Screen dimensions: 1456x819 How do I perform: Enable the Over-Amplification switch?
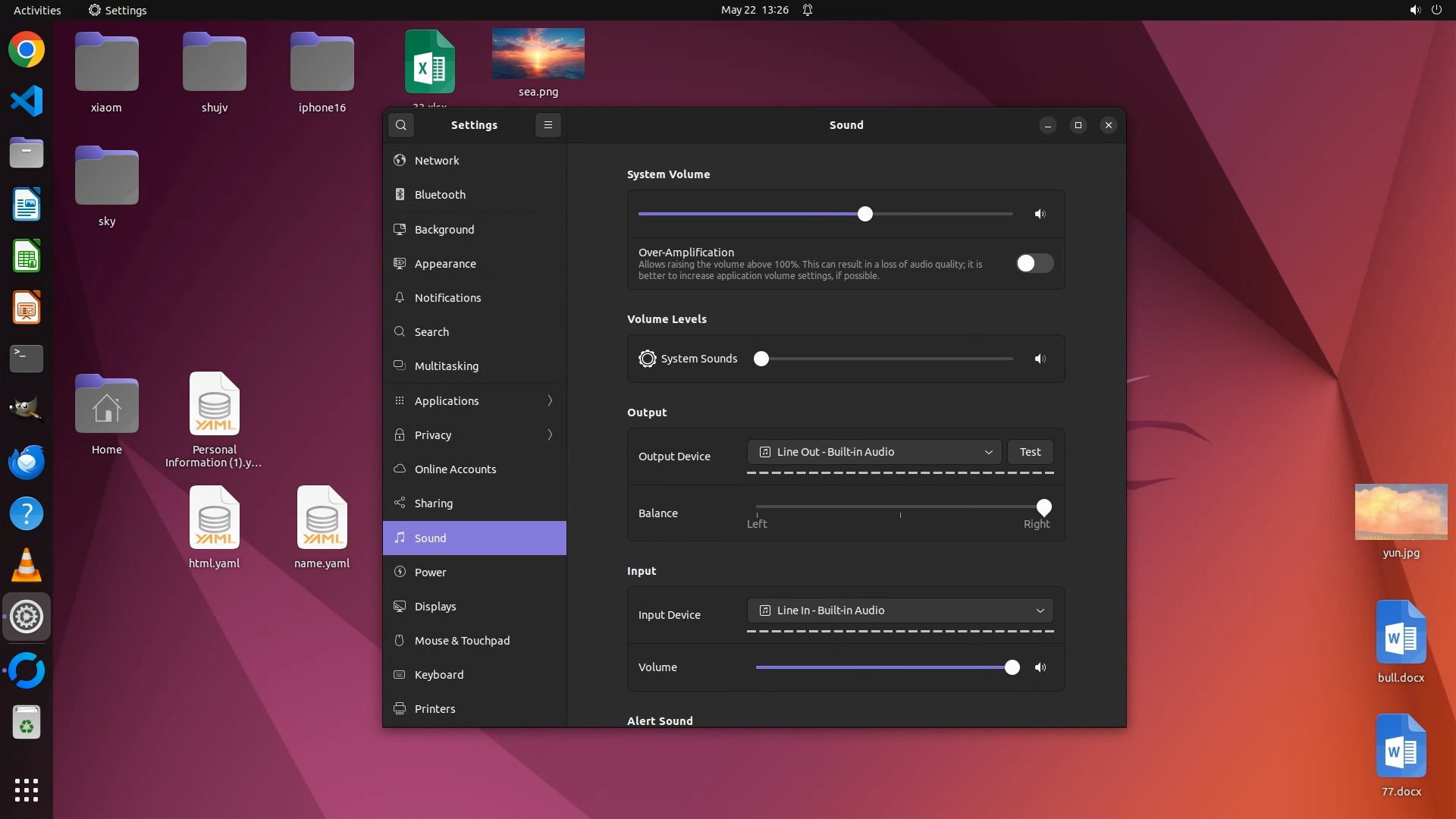point(1034,263)
